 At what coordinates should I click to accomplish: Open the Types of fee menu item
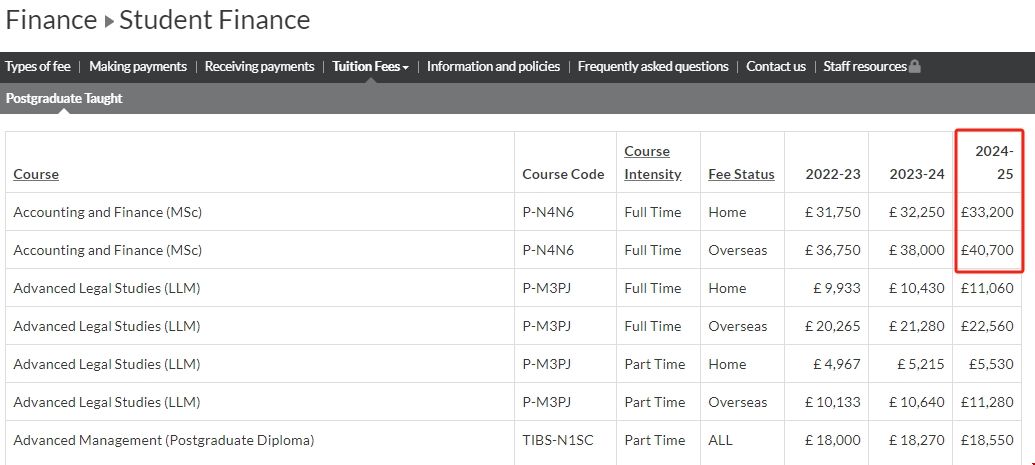point(38,67)
